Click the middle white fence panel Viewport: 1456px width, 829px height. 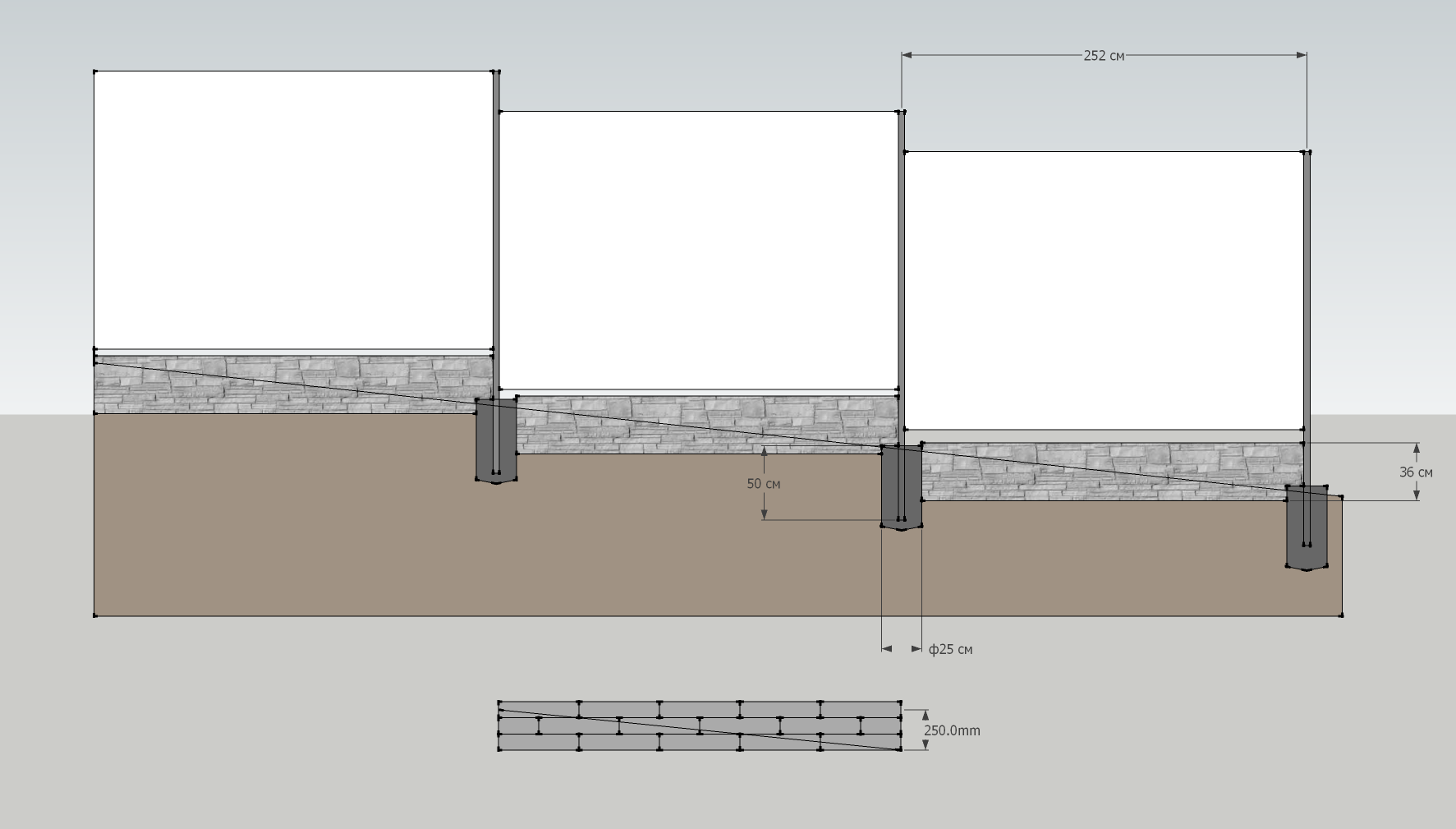(698, 250)
